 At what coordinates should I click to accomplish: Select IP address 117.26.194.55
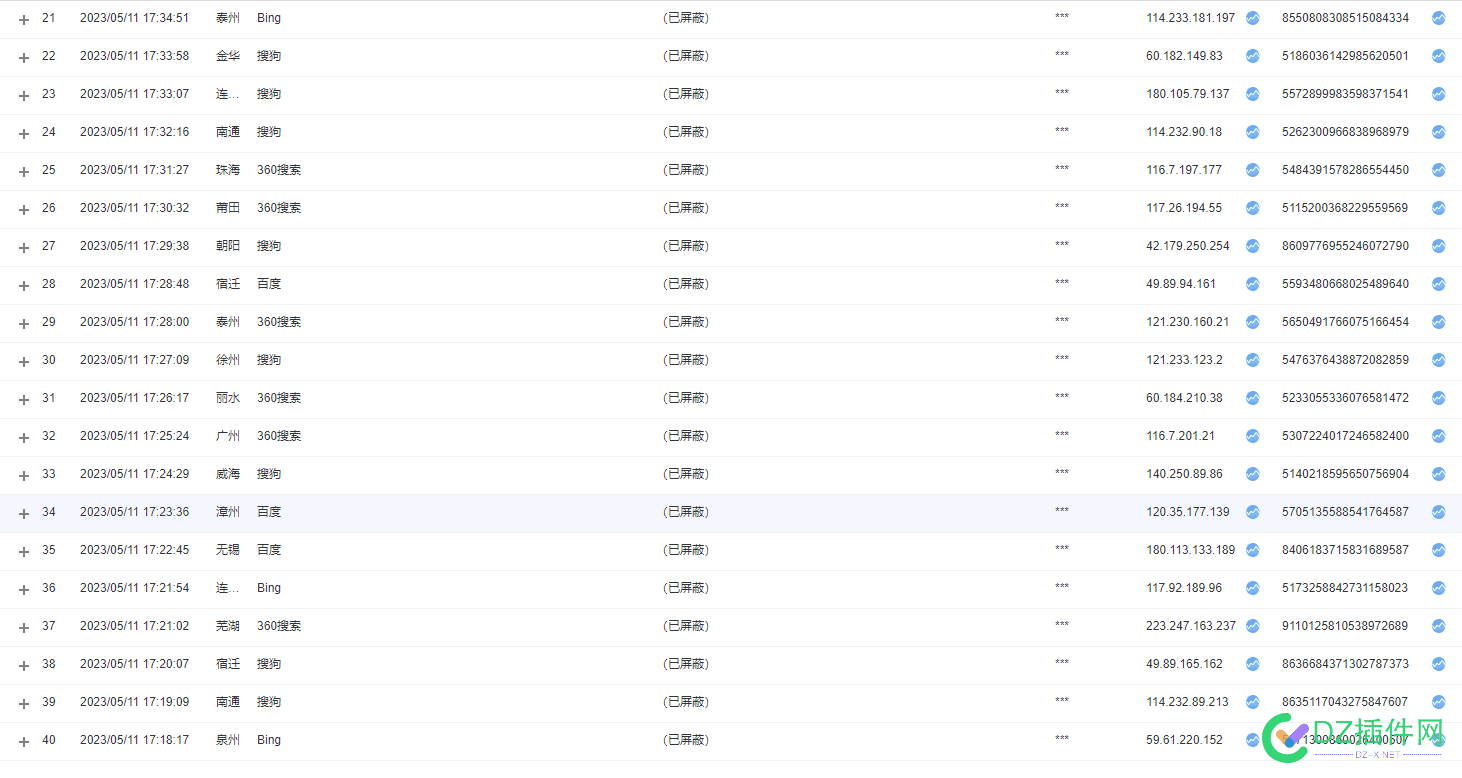[1184, 208]
